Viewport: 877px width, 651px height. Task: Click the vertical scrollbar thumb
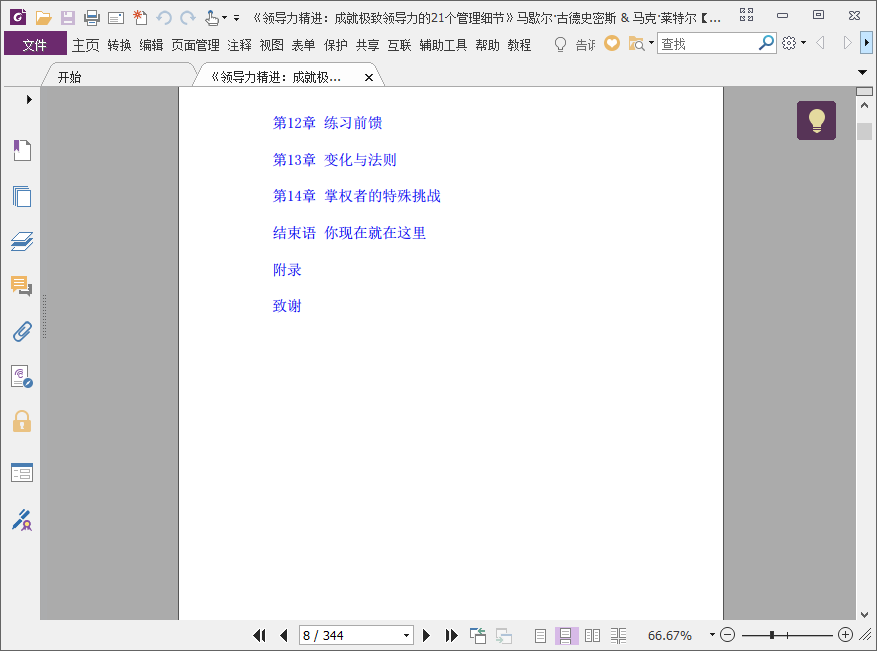[x=864, y=131]
